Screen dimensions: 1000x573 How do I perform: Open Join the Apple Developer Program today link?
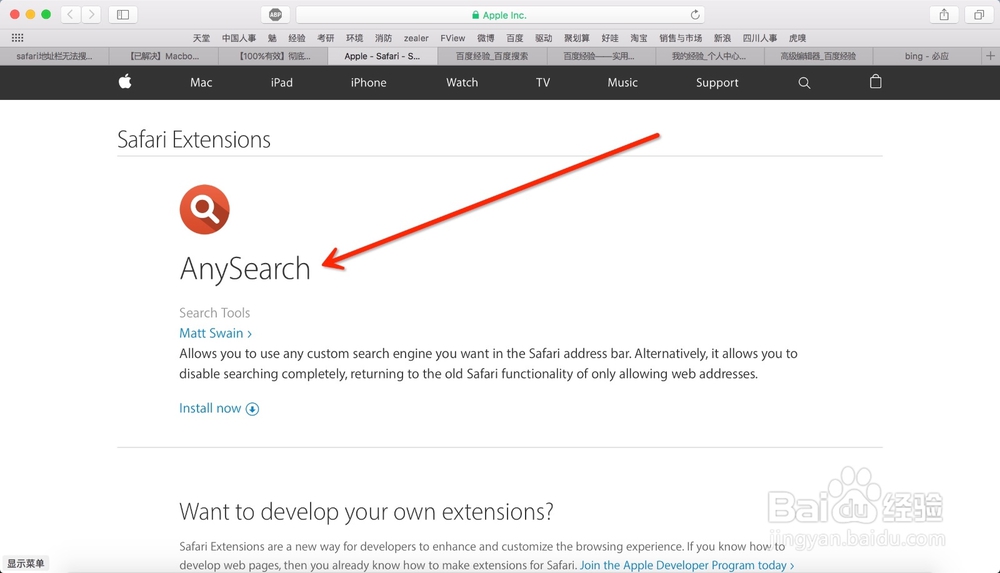click(x=687, y=565)
